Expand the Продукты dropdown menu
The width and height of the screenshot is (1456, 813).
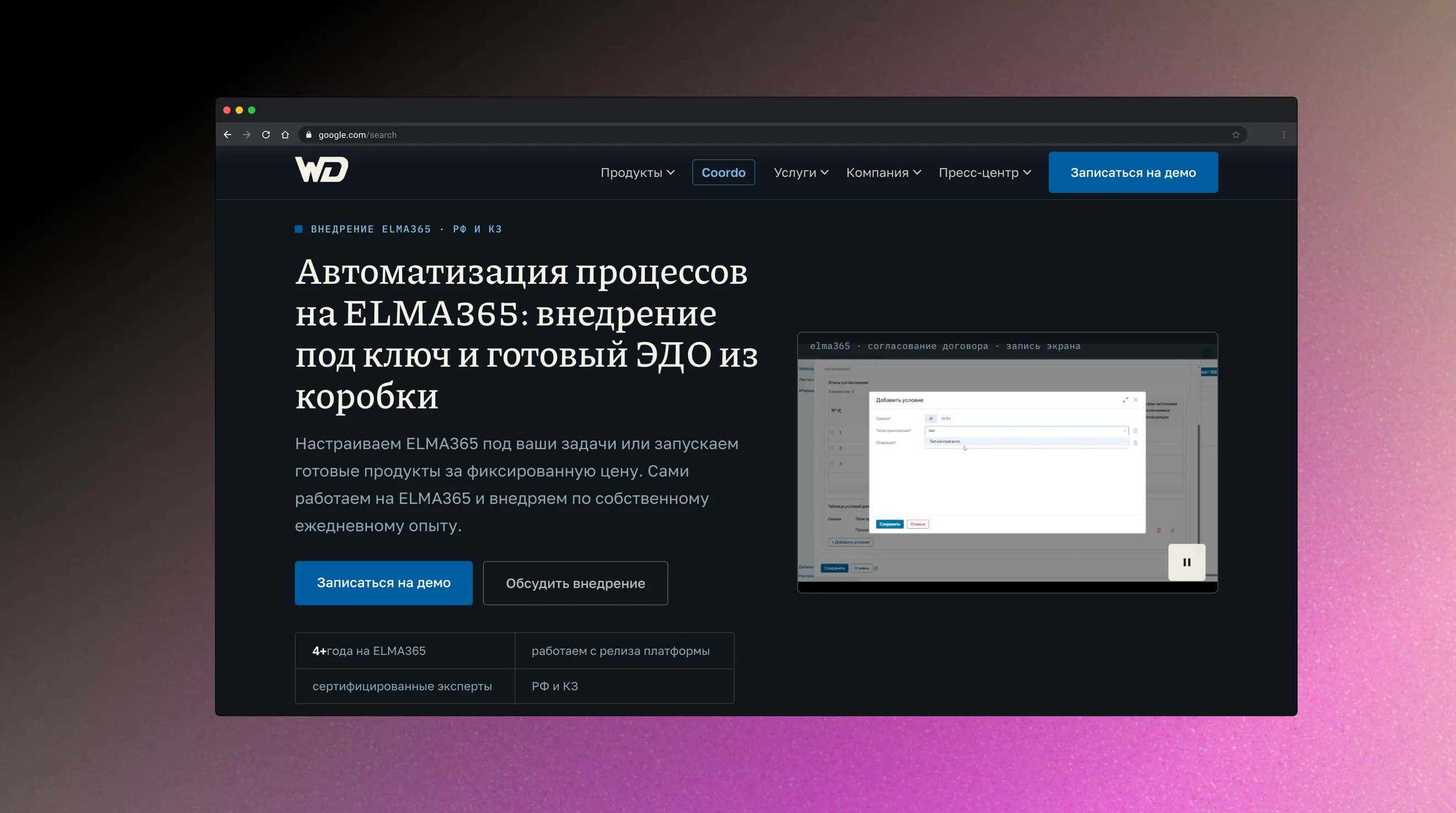[638, 173]
